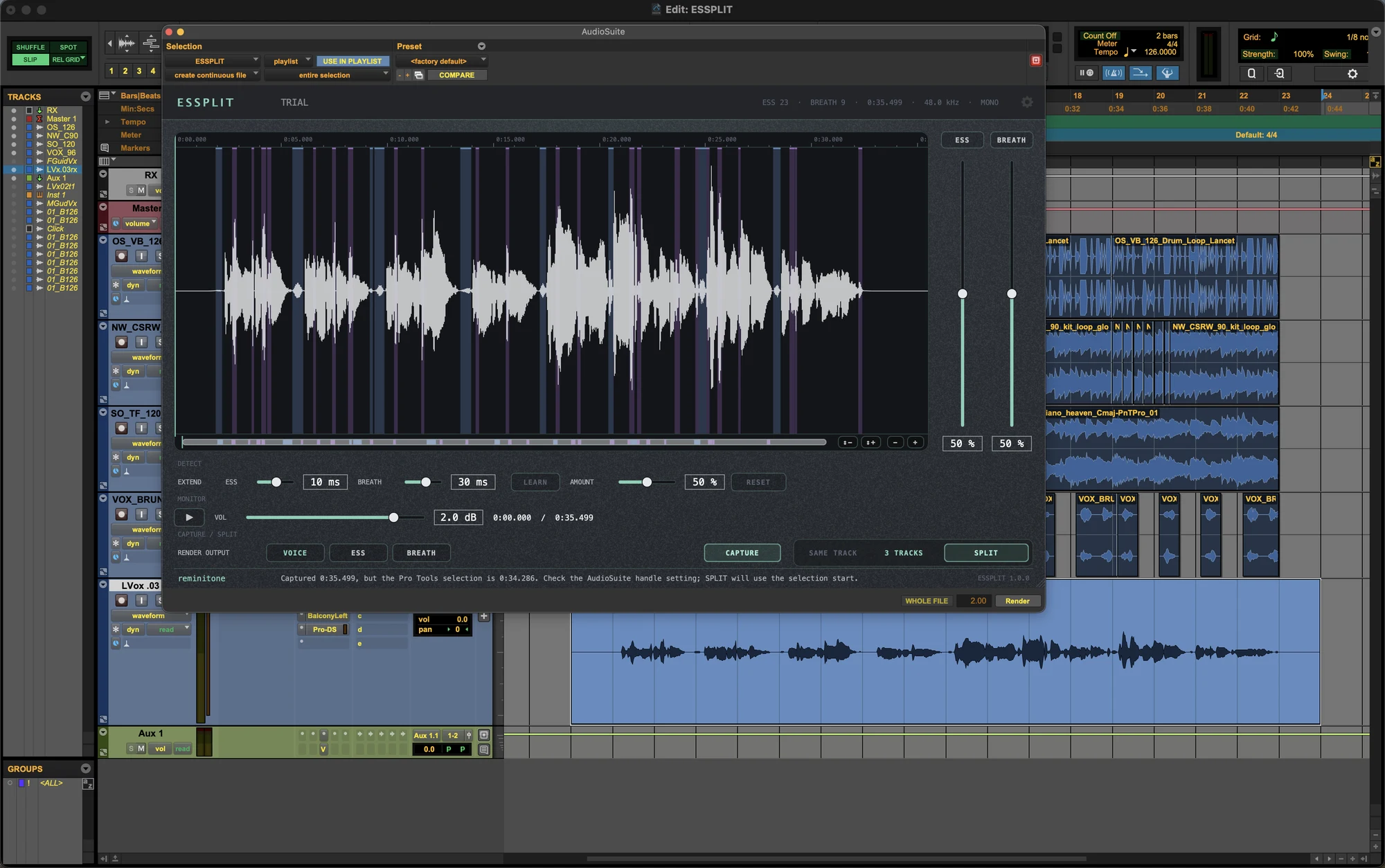Expand the Tempo ruler
The width and height of the screenshot is (1385, 868).
tap(107, 122)
